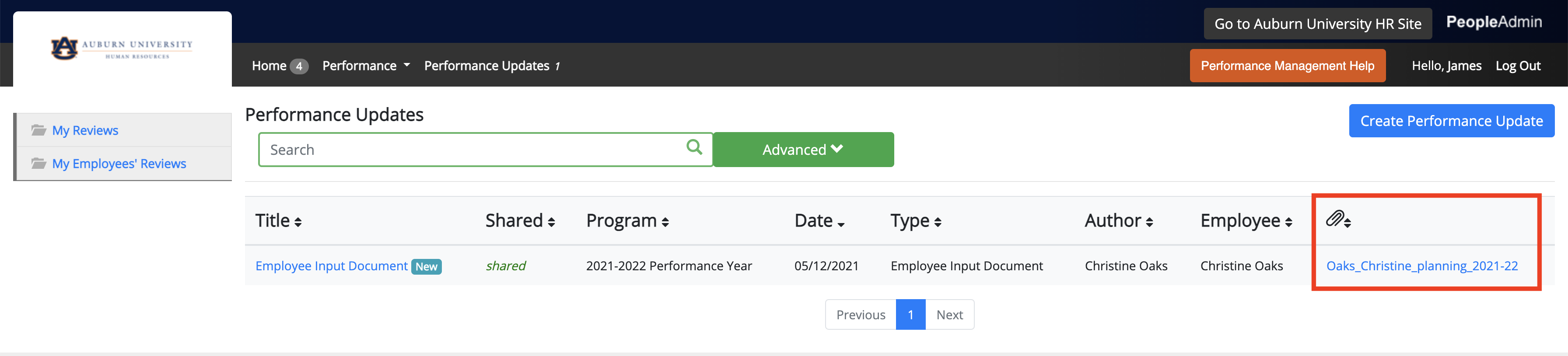
Task: Click the search magnifier icon
Action: pyautogui.click(x=694, y=147)
